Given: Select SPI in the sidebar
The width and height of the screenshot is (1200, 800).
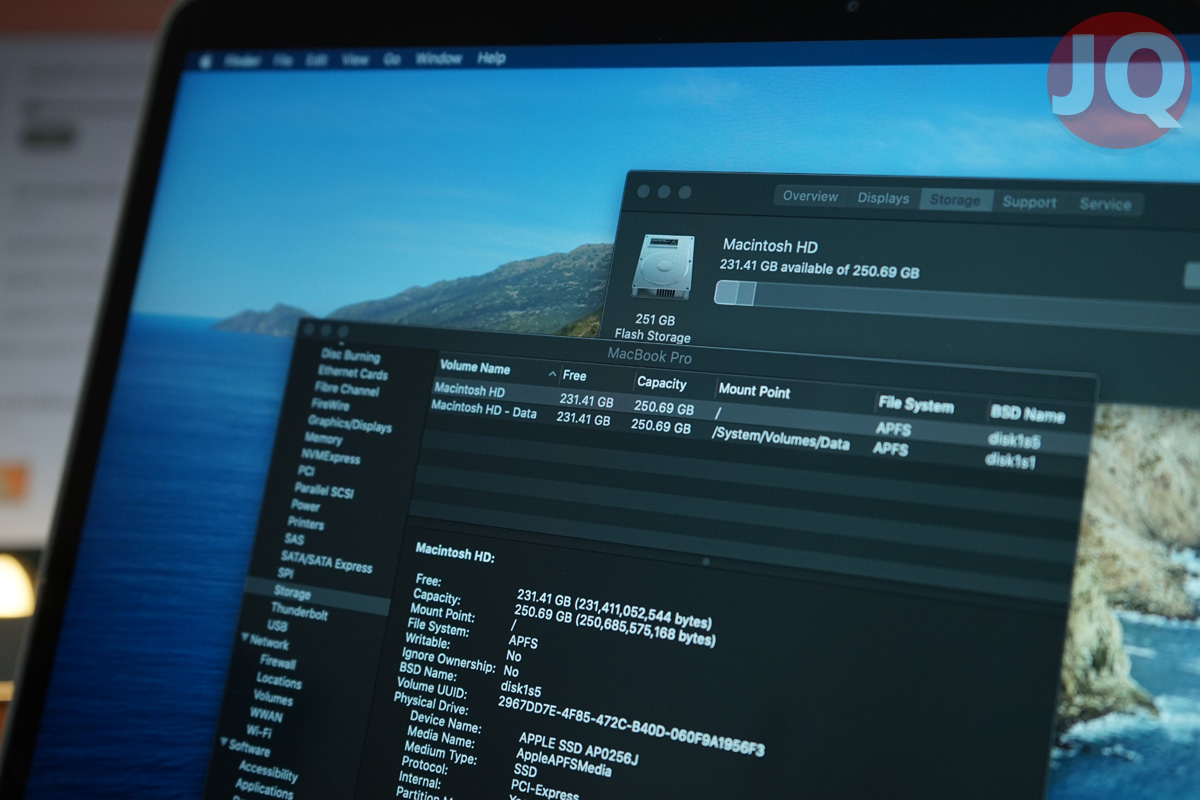Looking at the screenshot, I should point(285,573).
